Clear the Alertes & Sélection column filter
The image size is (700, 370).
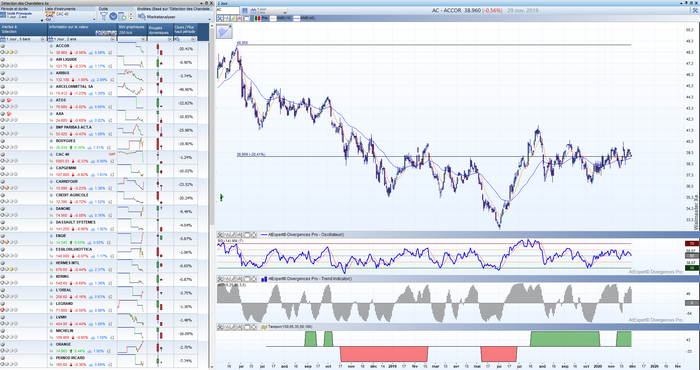(x=43, y=39)
